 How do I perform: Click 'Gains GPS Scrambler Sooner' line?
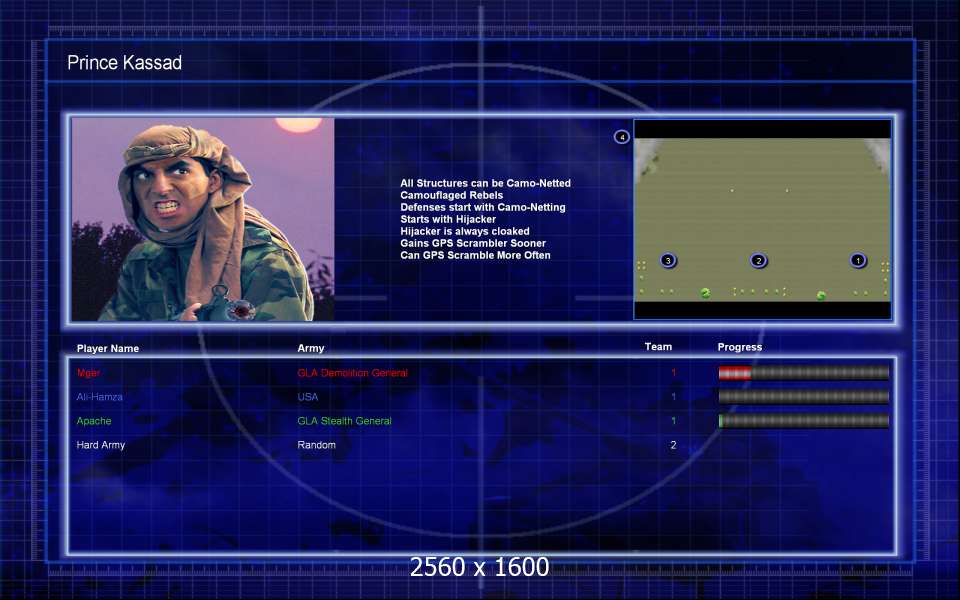(x=473, y=243)
